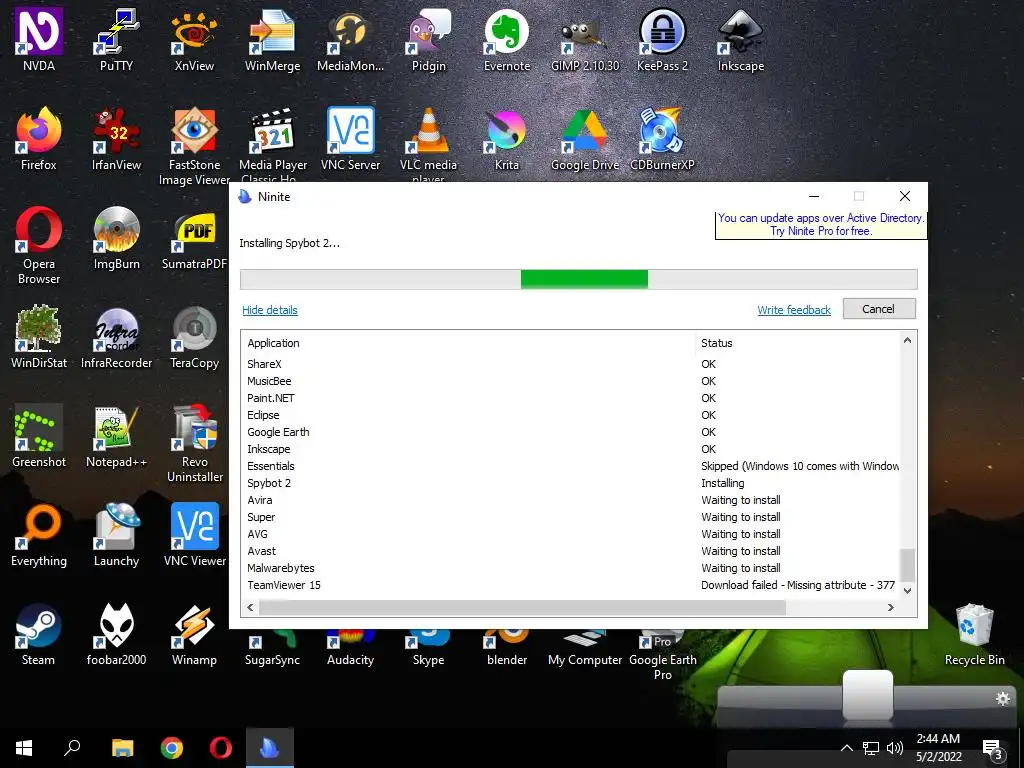Click the Ninite Pro Active Directory tip
The height and width of the screenshot is (768, 1024).
821,225
